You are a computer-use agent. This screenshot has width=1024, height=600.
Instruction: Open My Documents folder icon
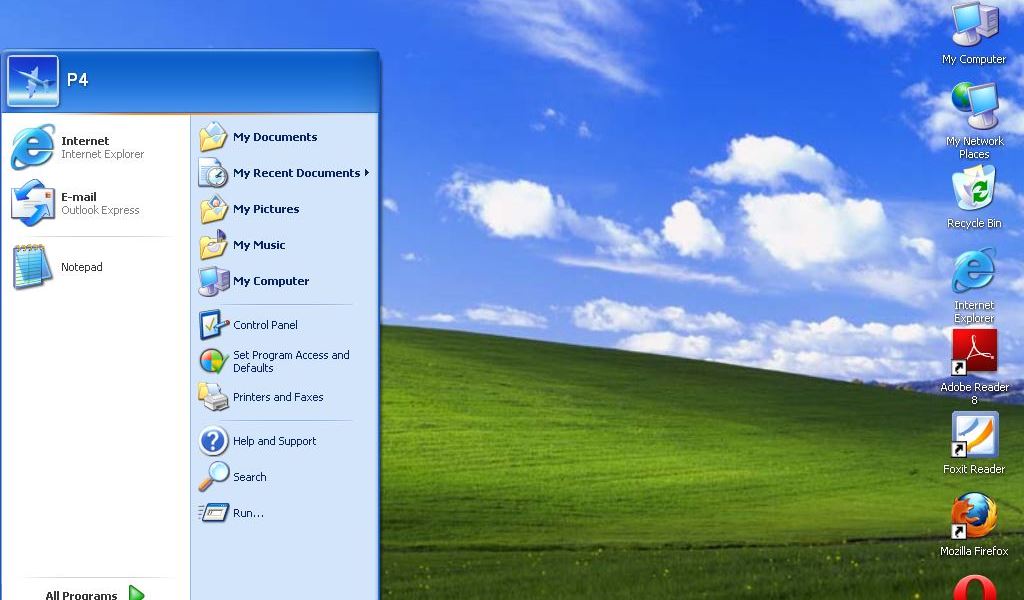click(x=213, y=137)
